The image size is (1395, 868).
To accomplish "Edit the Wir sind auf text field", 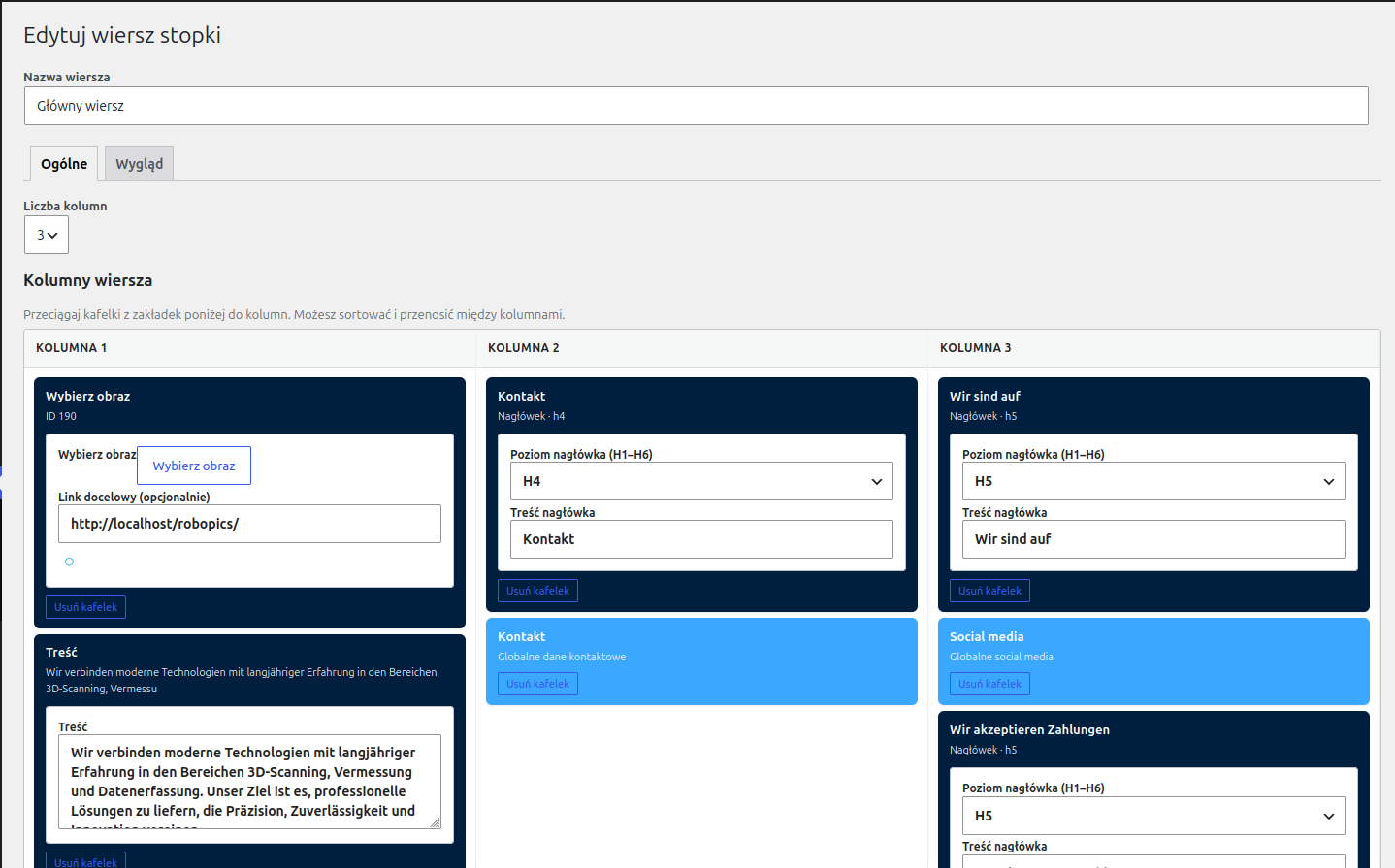I will [x=1153, y=539].
